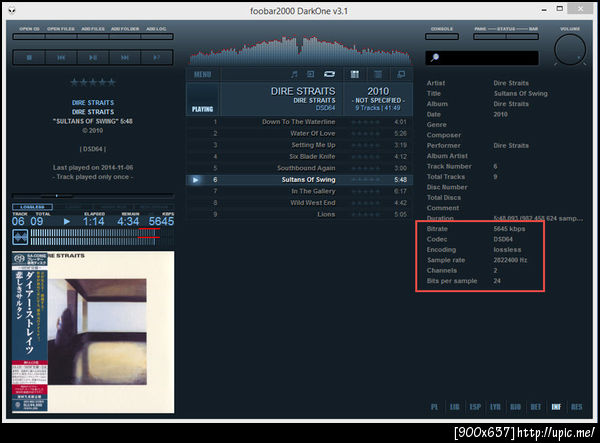The height and width of the screenshot is (443, 600).
Task: Click the Add Folder button
Action: point(125,37)
